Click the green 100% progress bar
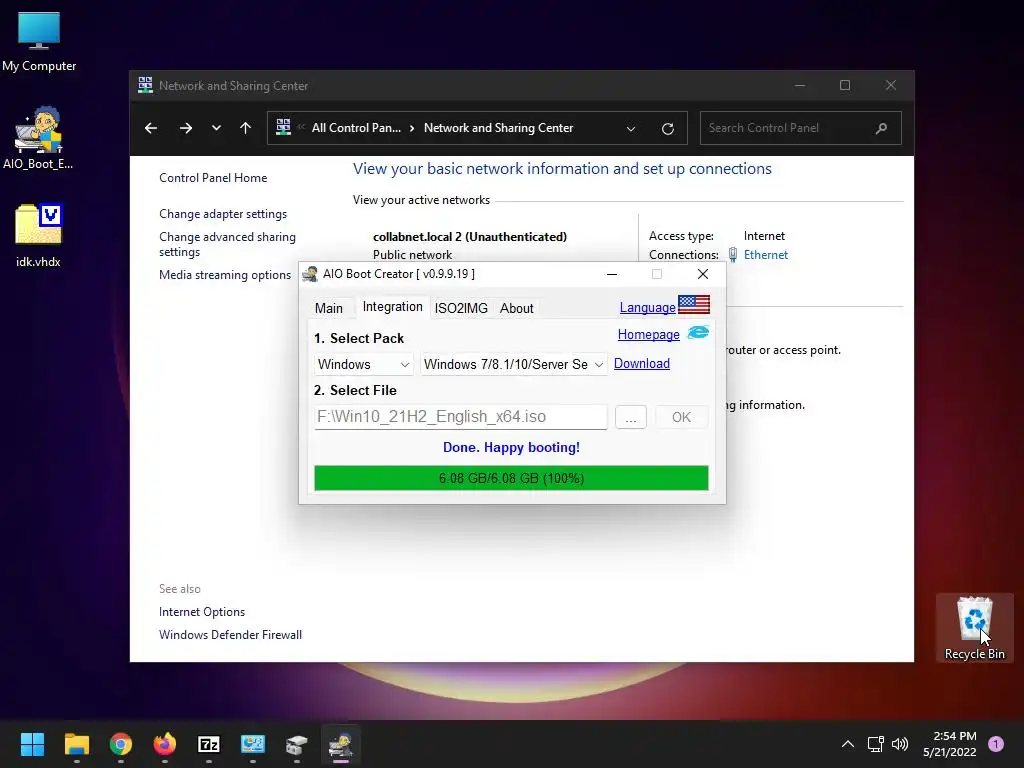1024x768 pixels. (511, 478)
